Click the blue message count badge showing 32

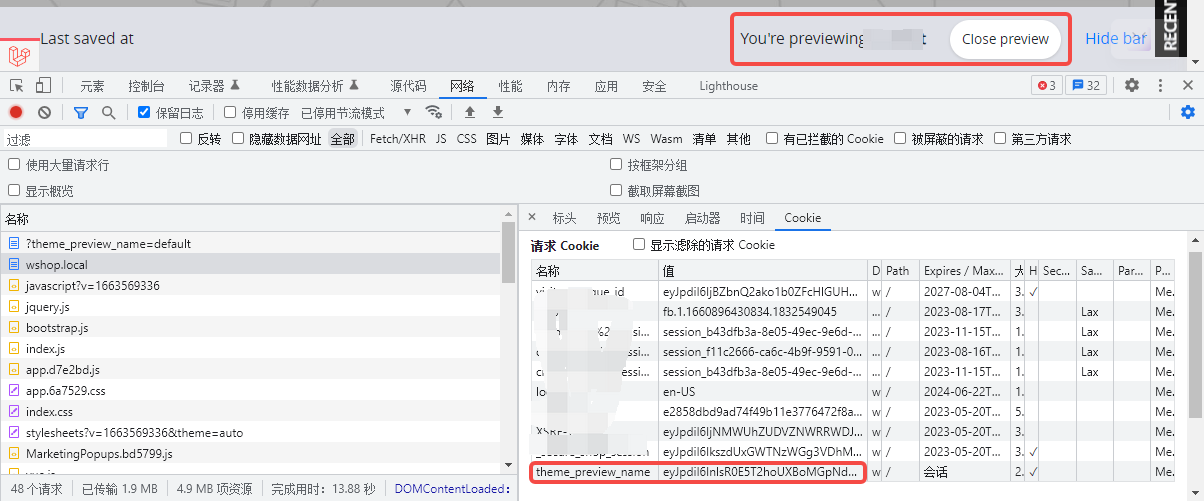click(x=1086, y=86)
